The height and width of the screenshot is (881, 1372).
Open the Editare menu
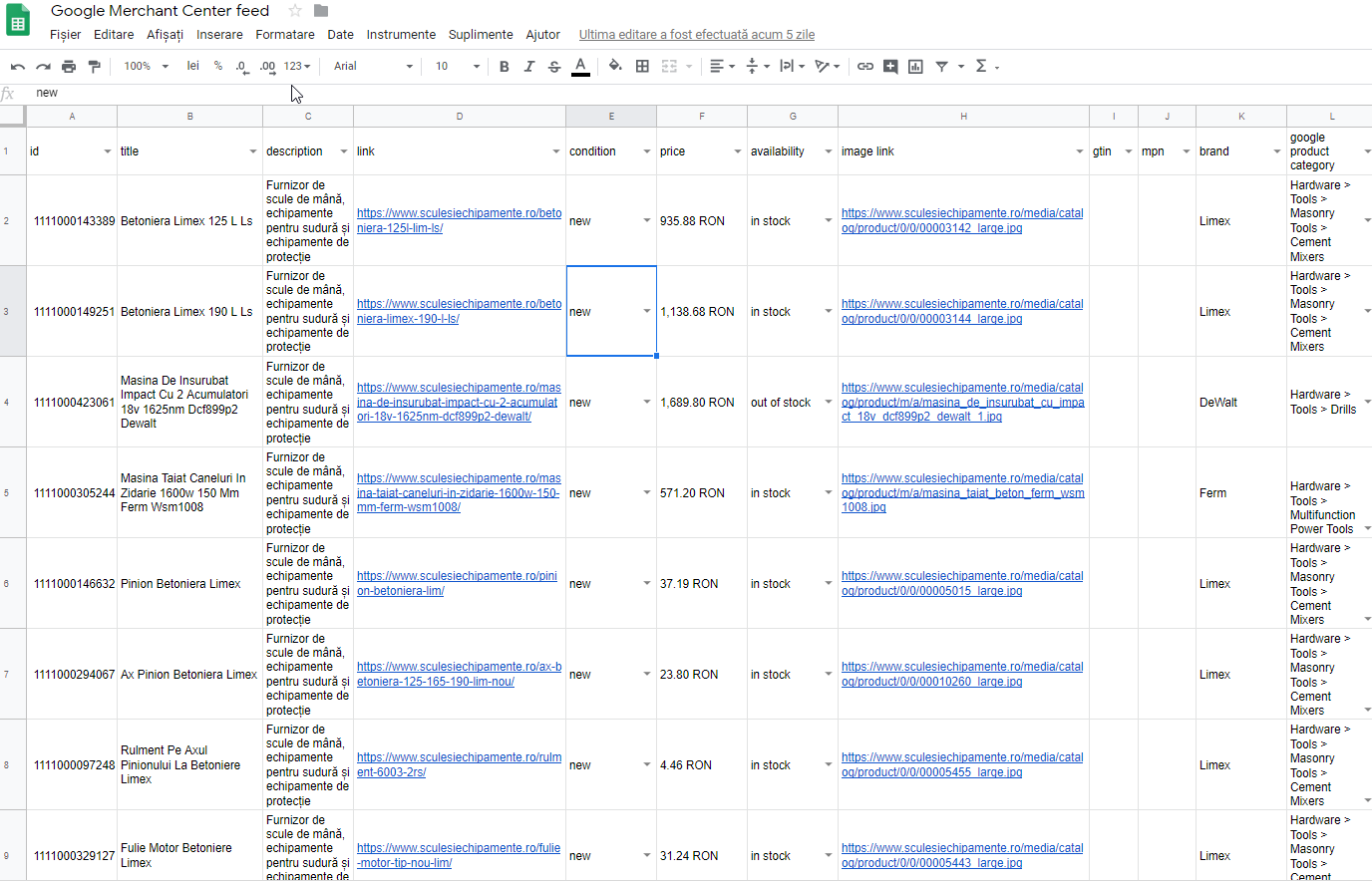click(x=114, y=35)
